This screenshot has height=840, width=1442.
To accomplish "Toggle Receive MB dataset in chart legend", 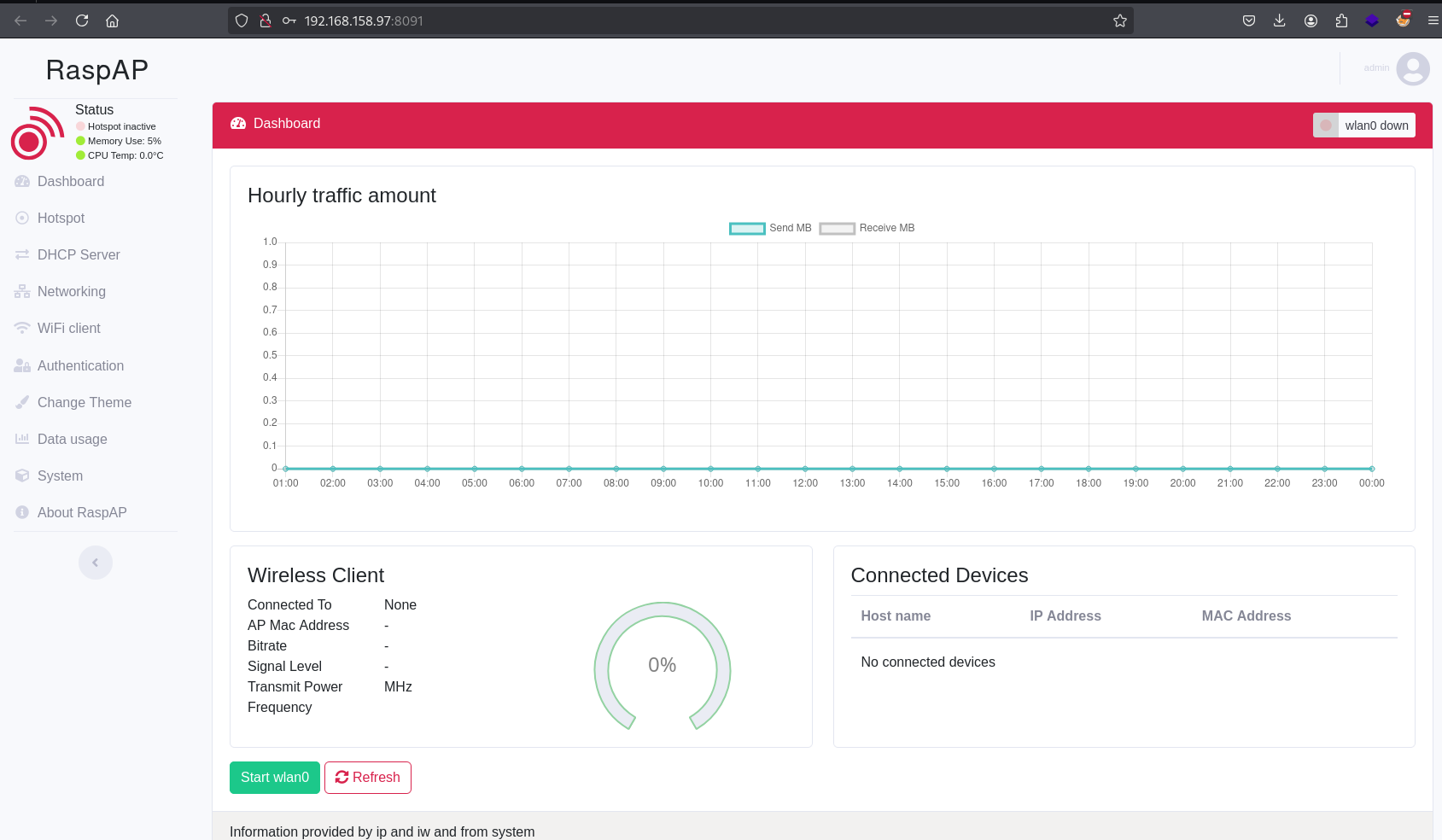I will [x=867, y=228].
